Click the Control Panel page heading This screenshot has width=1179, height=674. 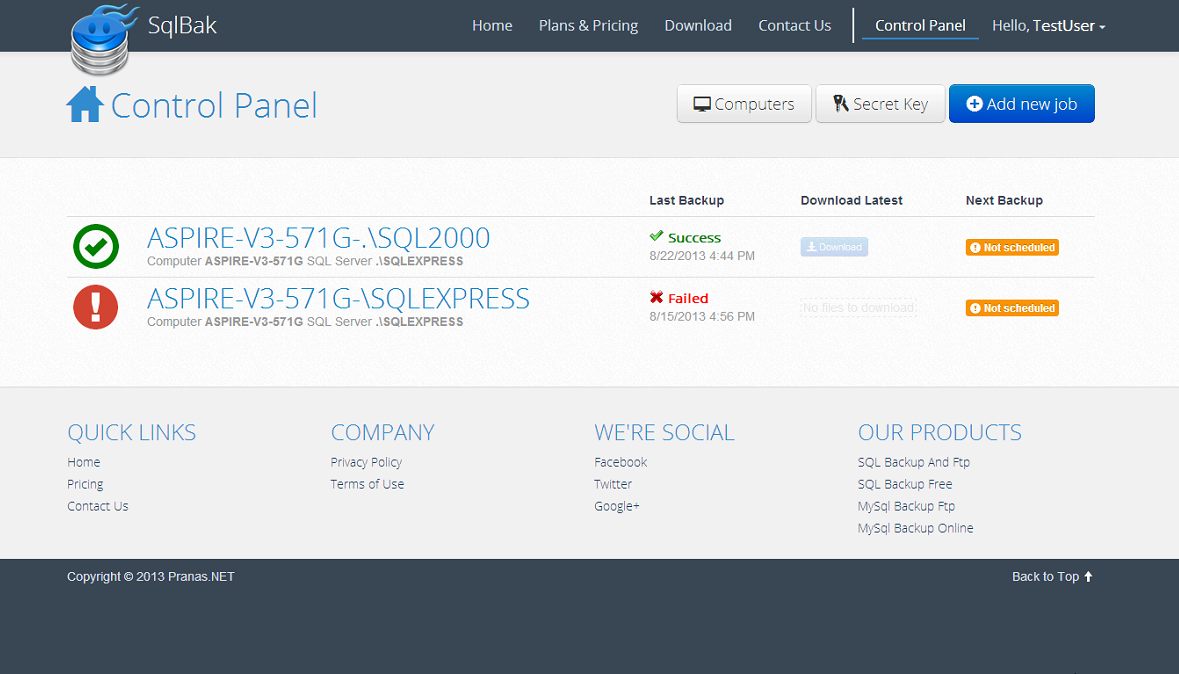tap(214, 105)
